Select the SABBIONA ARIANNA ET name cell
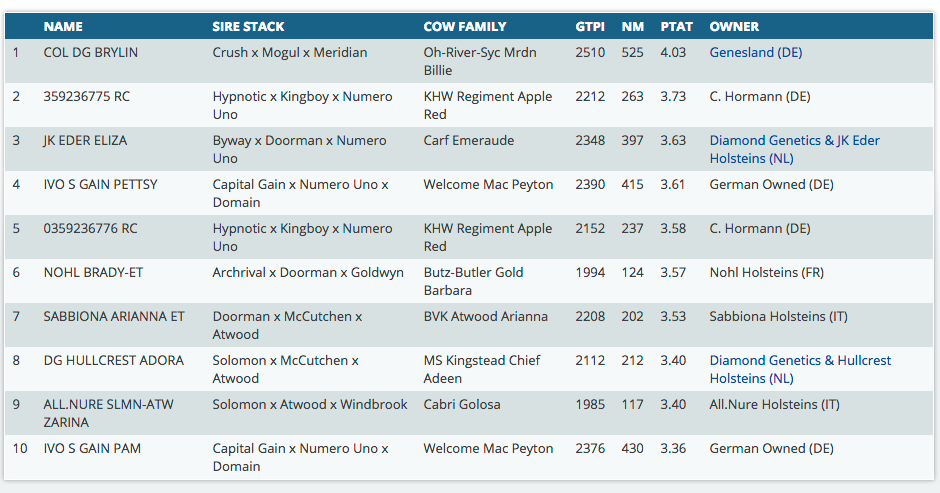940x493 pixels. 114,317
